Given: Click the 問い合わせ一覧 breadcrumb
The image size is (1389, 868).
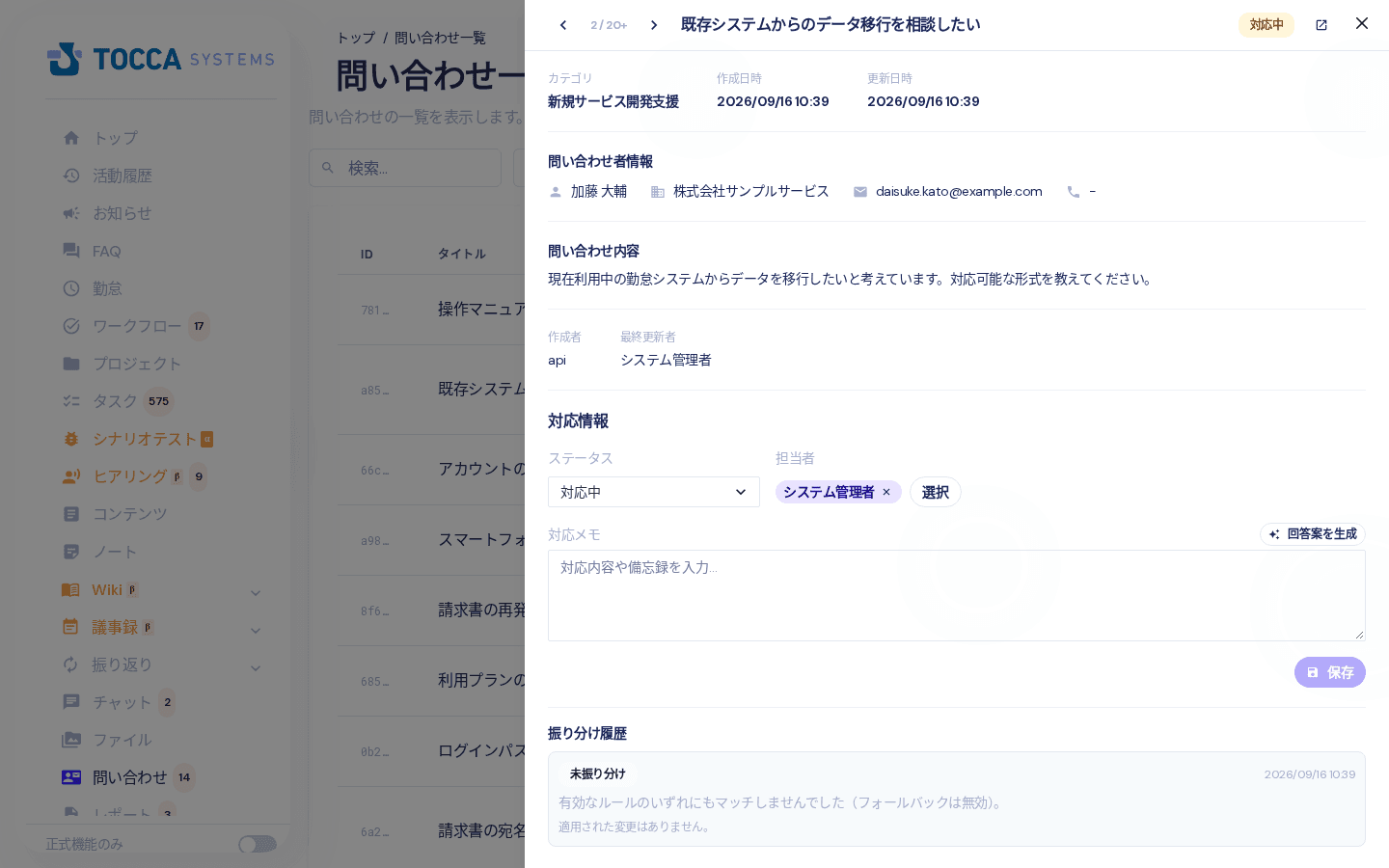Looking at the screenshot, I should coord(440,38).
